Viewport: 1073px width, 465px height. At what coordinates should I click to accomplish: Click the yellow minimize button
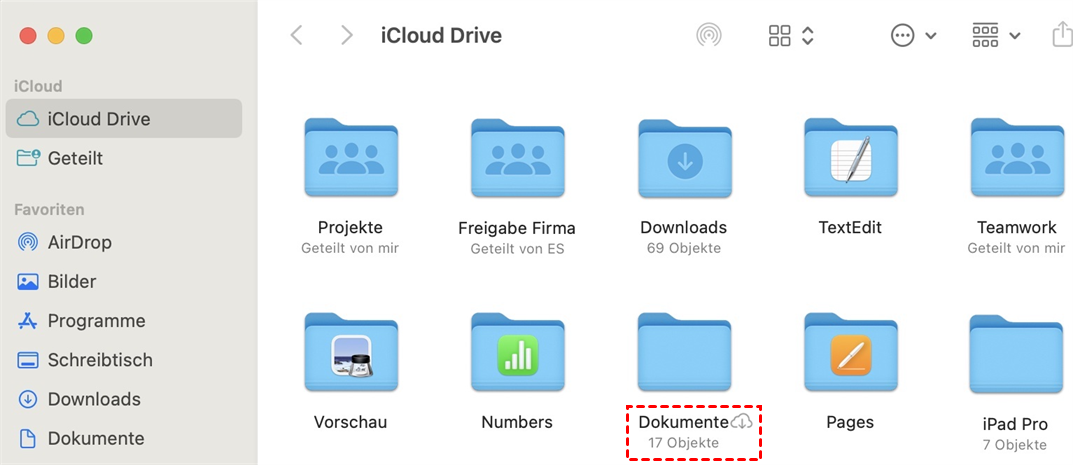point(55,36)
